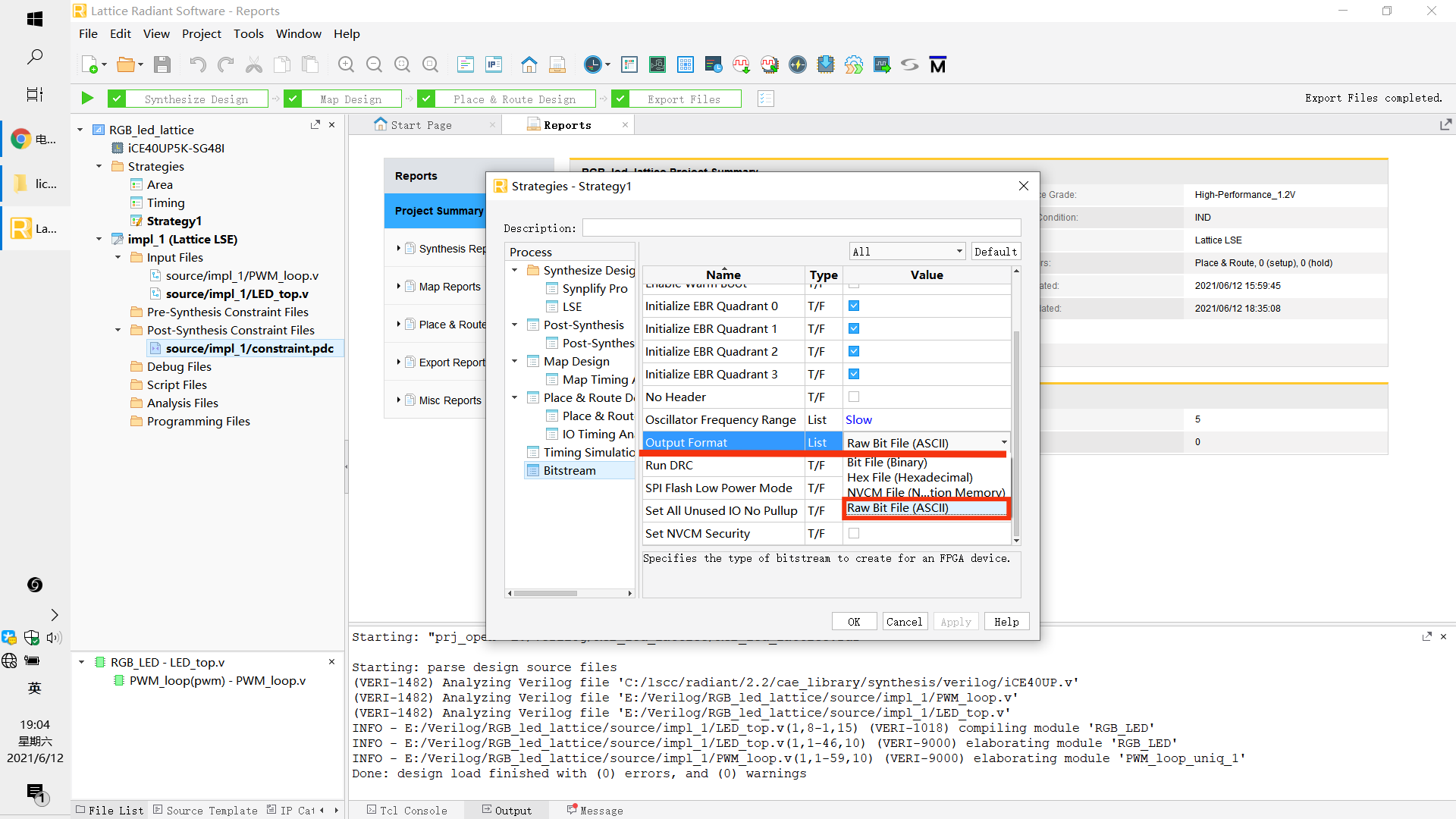Collapse the Strategies tree node
Screen dimensions: 1456x819
point(99,166)
